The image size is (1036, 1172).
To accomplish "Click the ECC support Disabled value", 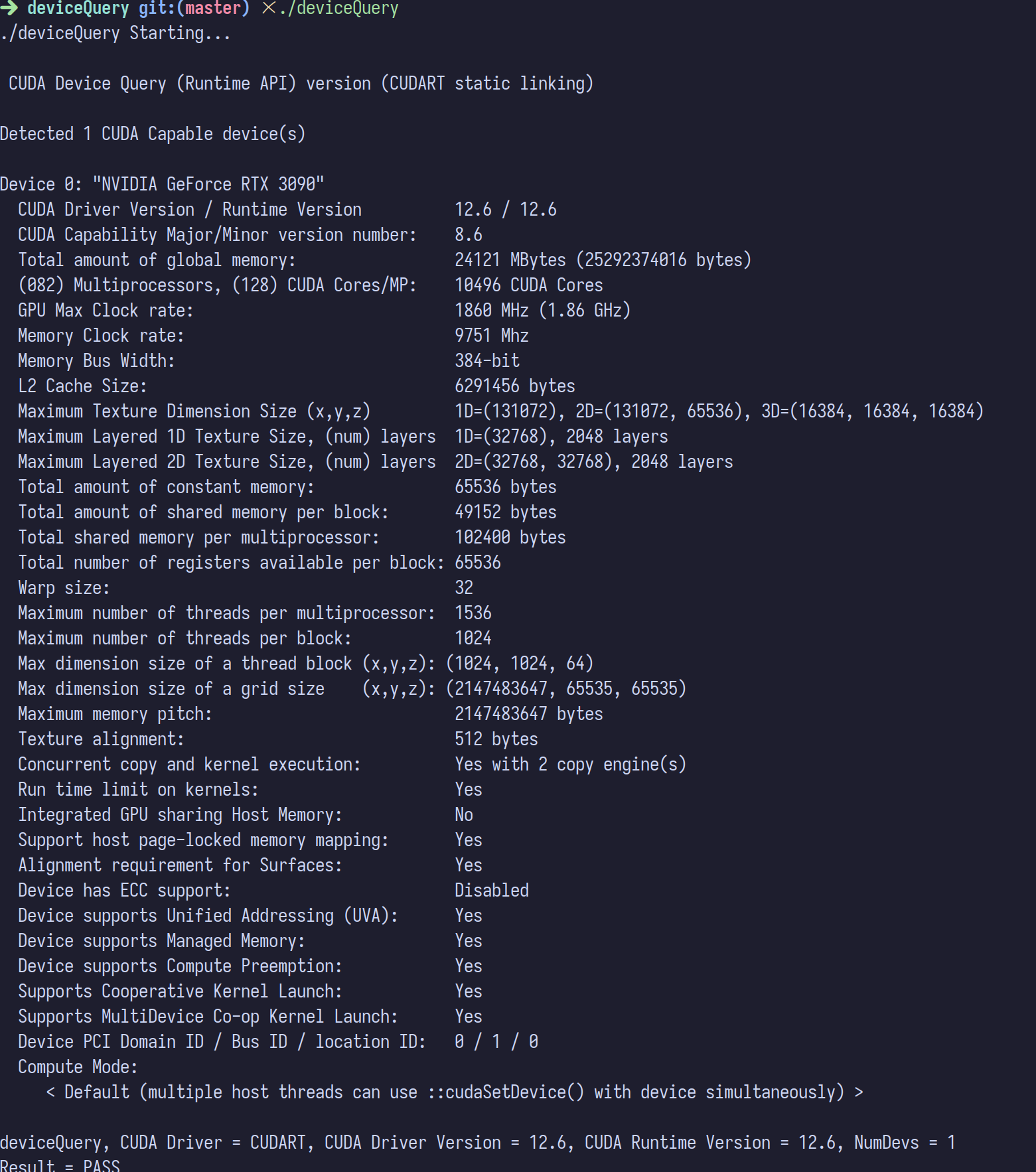I will pos(491,890).
